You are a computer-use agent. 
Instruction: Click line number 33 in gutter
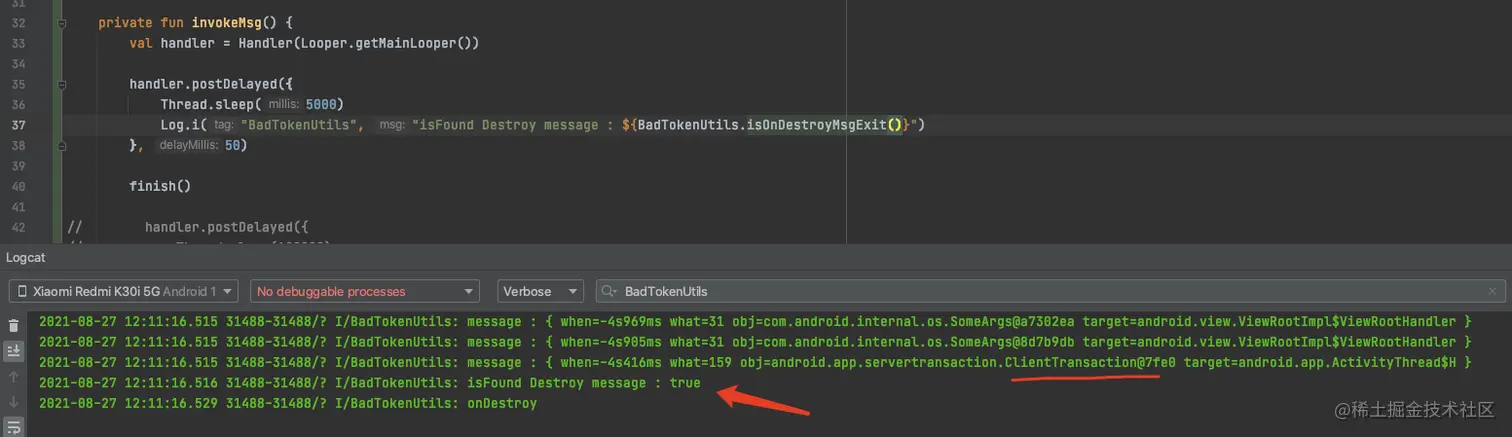pos(19,43)
